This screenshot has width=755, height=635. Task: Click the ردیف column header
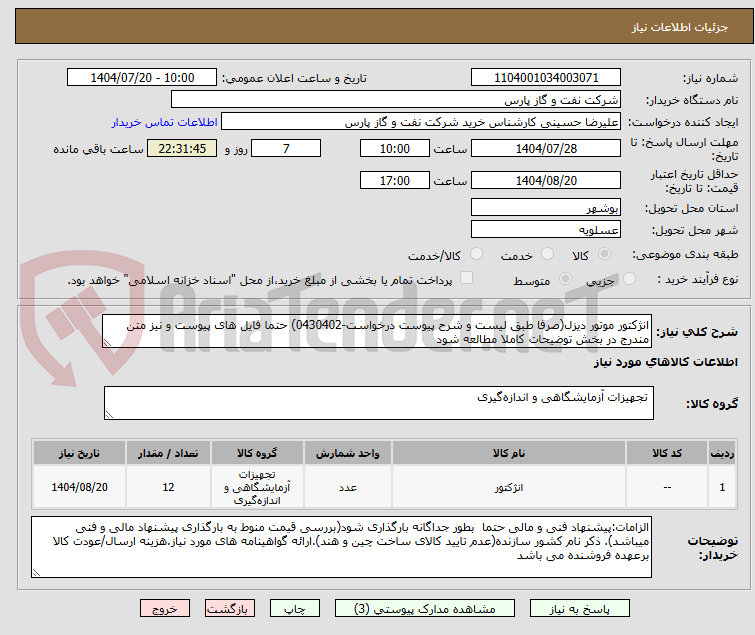point(722,453)
